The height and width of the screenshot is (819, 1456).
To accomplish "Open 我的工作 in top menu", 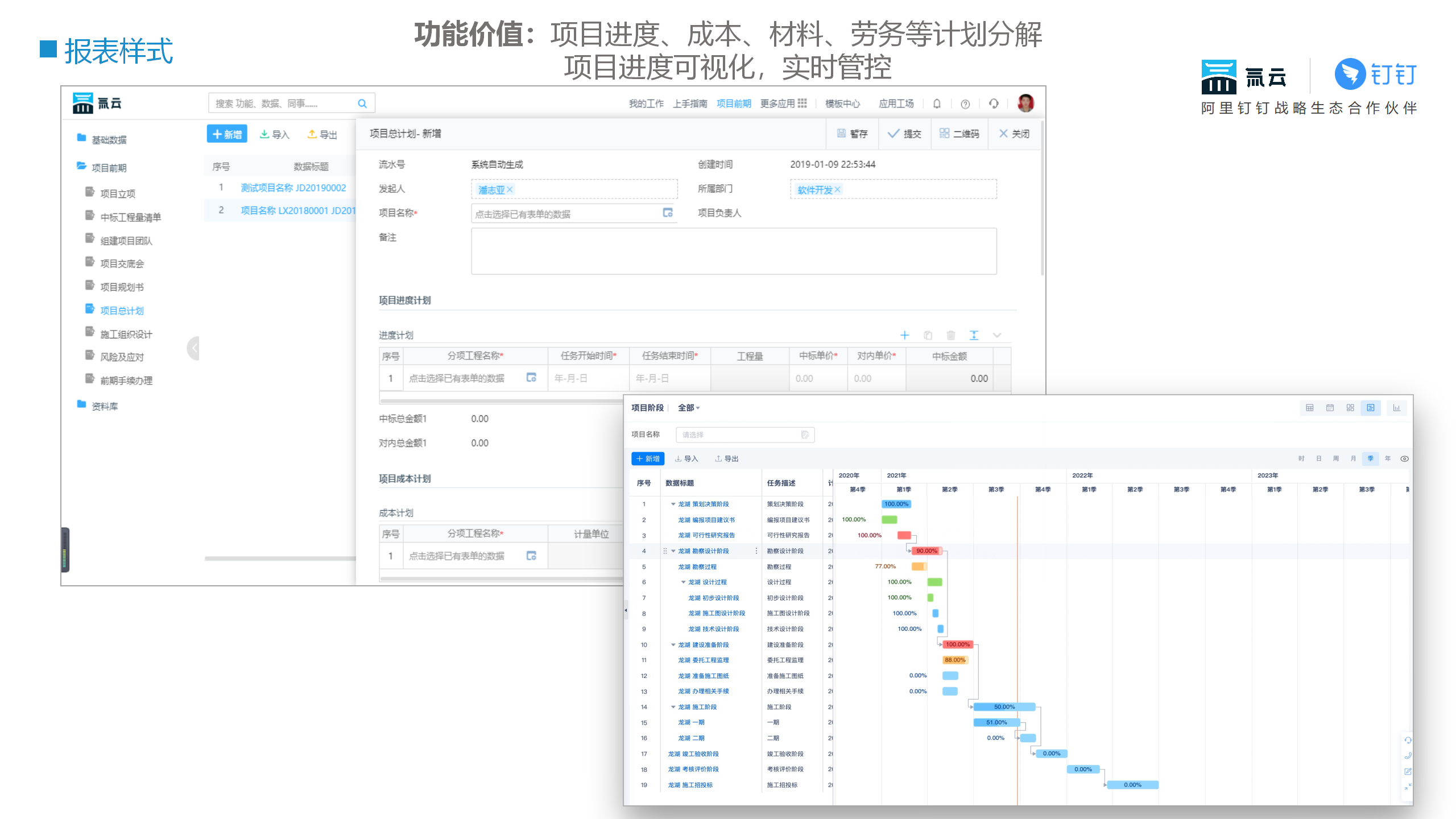I will click(x=646, y=104).
